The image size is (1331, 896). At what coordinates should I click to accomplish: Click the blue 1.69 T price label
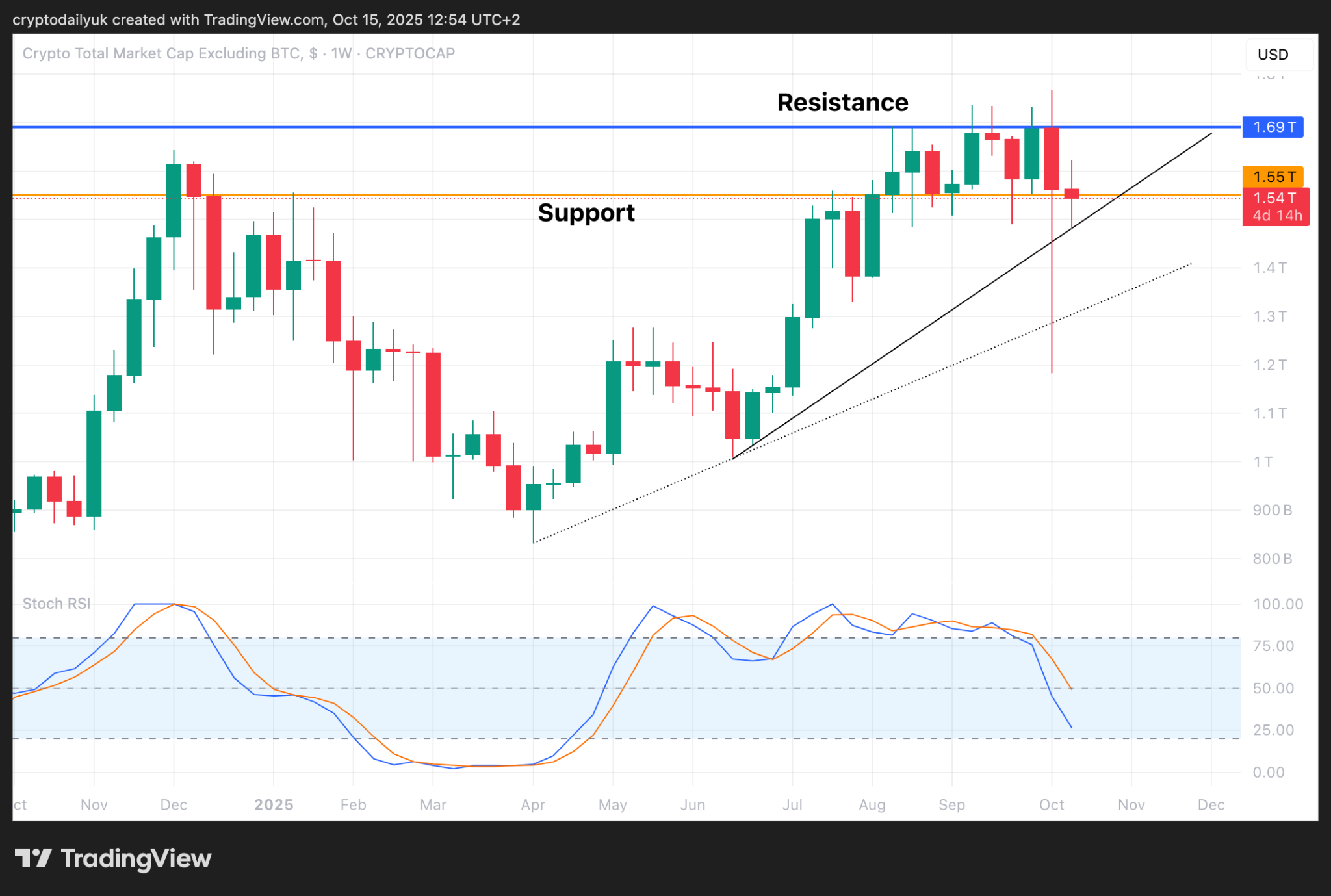(1273, 127)
